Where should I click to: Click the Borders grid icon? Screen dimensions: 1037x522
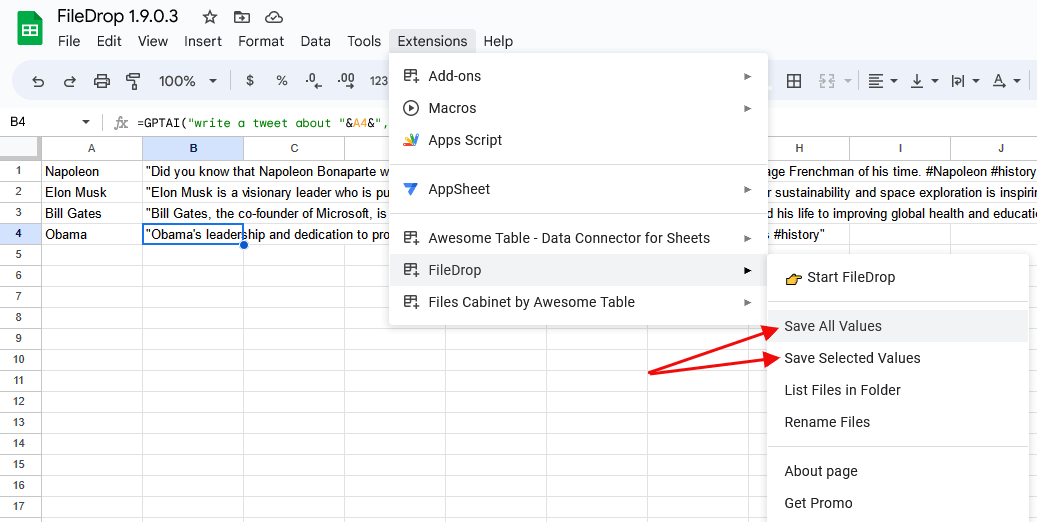click(x=794, y=81)
